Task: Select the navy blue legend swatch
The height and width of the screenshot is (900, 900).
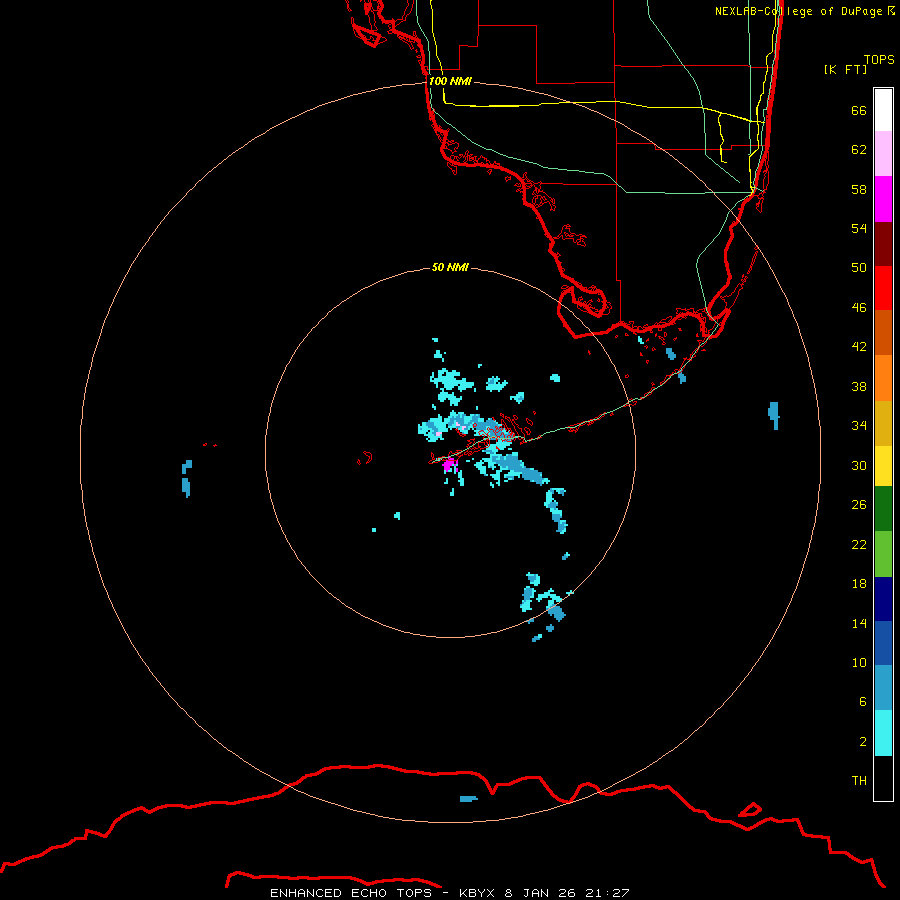Action: pyautogui.click(x=883, y=599)
